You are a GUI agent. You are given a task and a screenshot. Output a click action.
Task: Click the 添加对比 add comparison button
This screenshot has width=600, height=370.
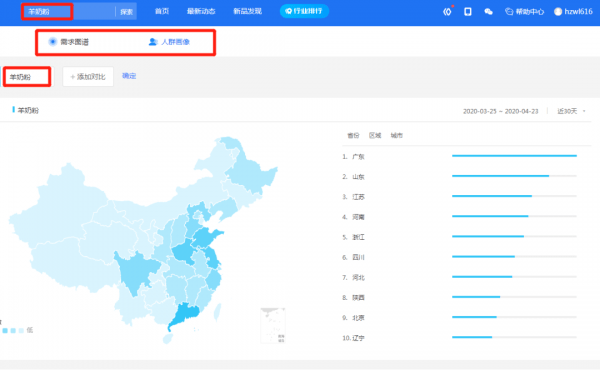tap(88, 77)
